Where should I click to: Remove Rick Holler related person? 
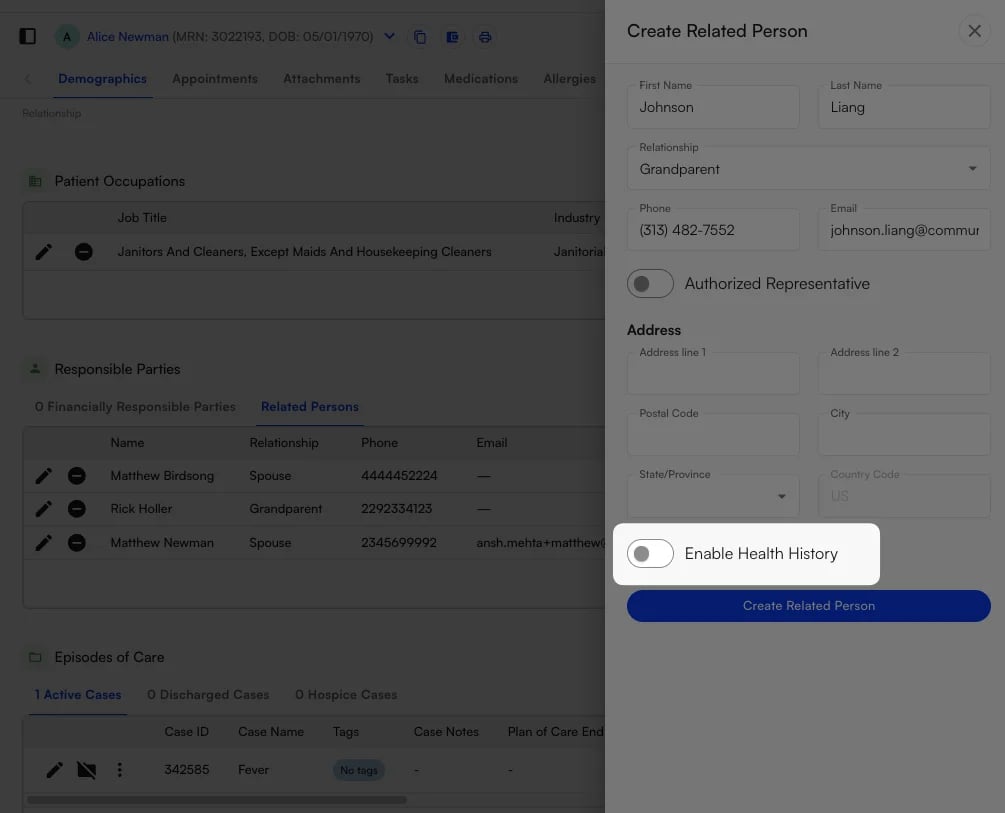coord(77,509)
